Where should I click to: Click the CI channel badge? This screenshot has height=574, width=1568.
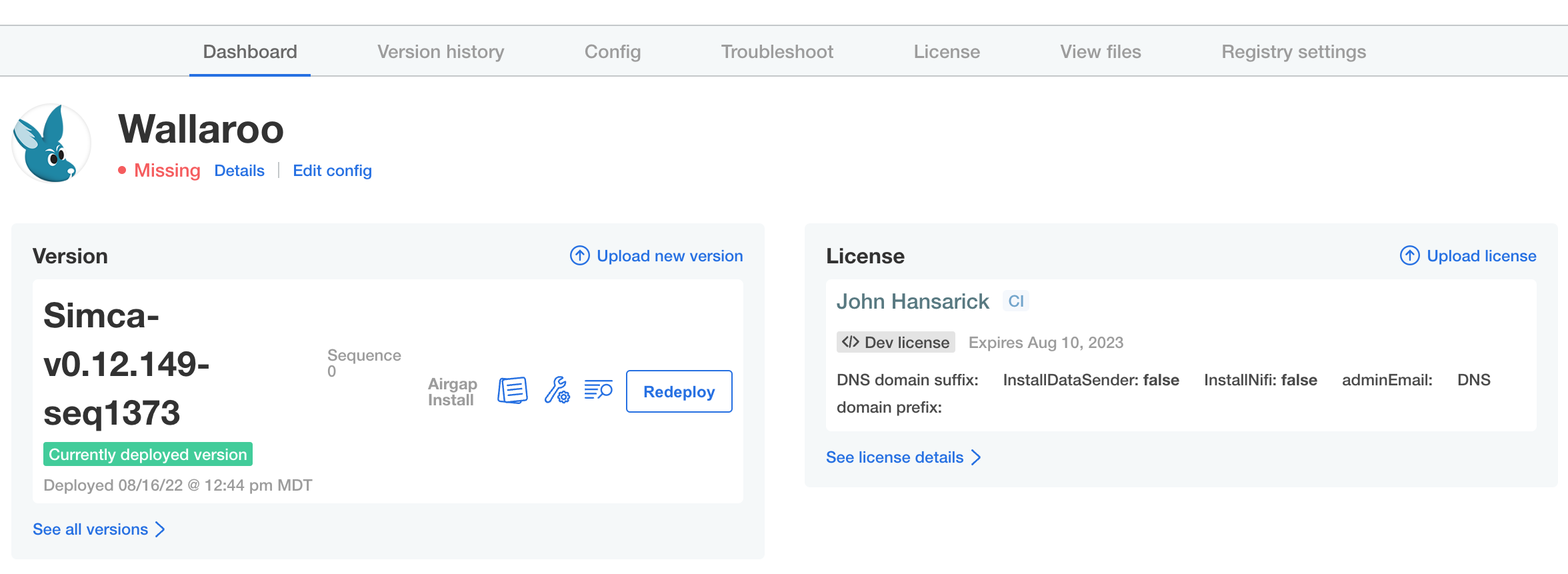pos(1016,301)
